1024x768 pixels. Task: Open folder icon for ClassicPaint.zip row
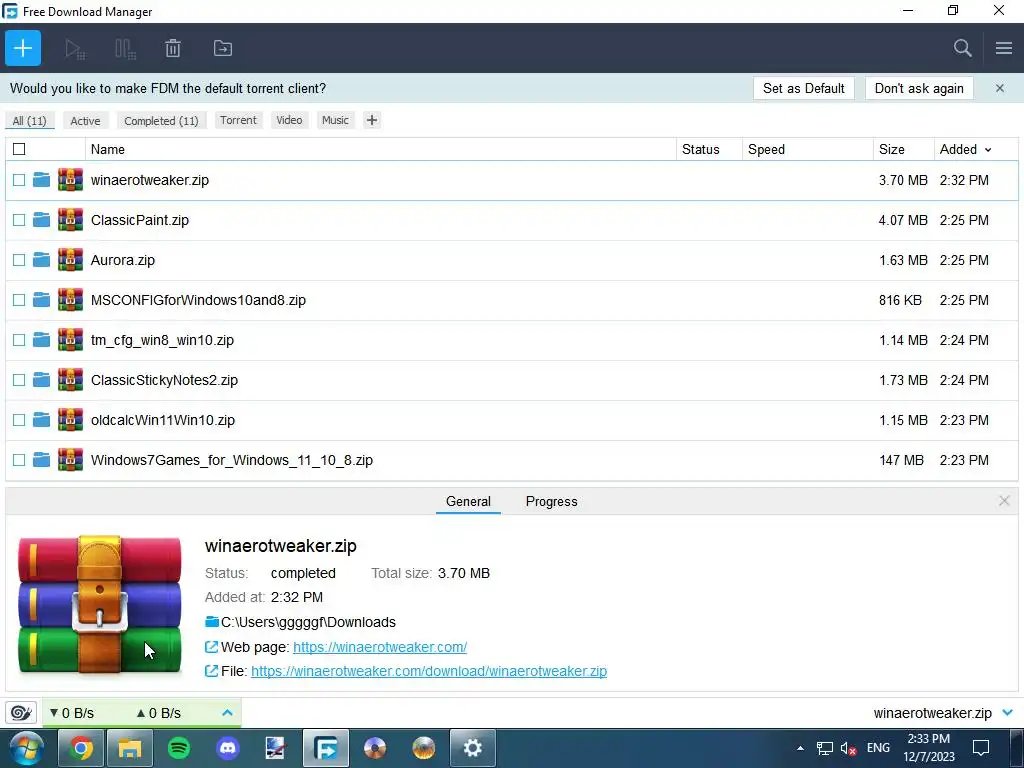(x=42, y=219)
